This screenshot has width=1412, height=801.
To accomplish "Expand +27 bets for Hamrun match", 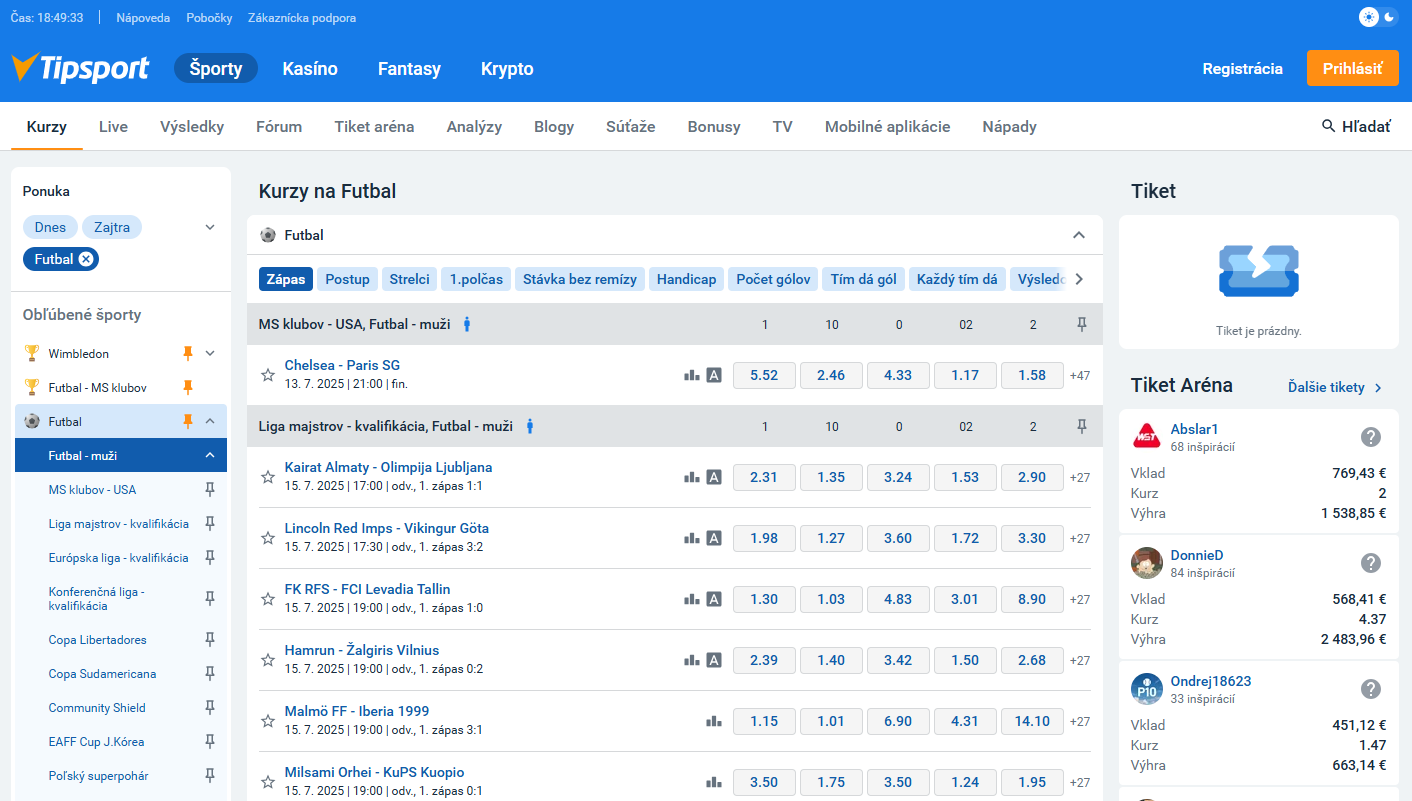I will coord(1080,660).
